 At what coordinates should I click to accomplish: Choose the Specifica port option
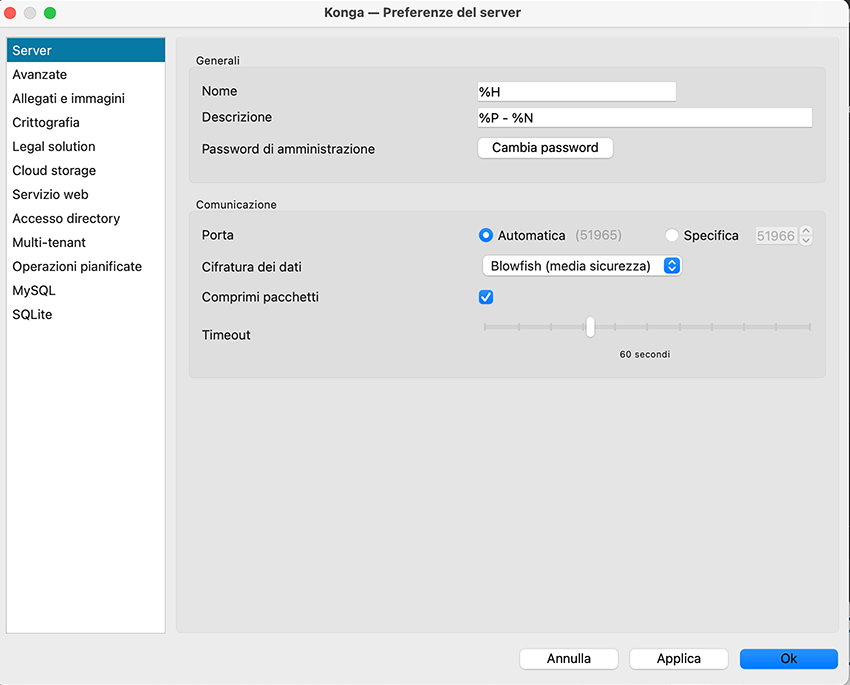672,236
